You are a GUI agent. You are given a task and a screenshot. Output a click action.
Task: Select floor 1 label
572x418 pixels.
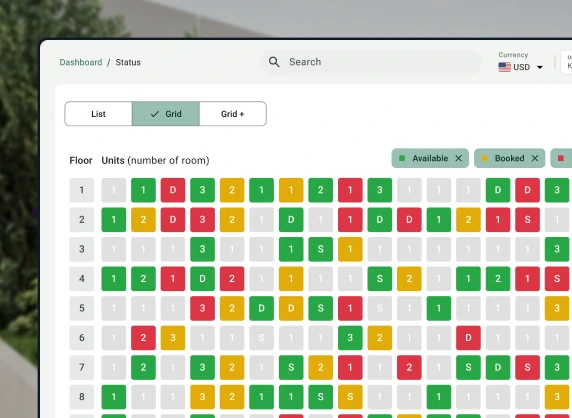[82, 190]
